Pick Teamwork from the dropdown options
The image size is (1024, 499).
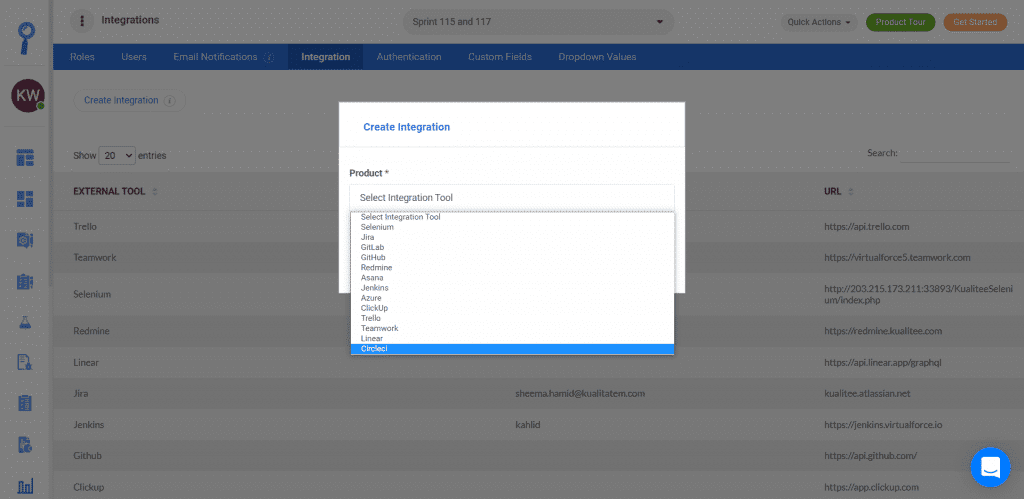pos(512,329)
